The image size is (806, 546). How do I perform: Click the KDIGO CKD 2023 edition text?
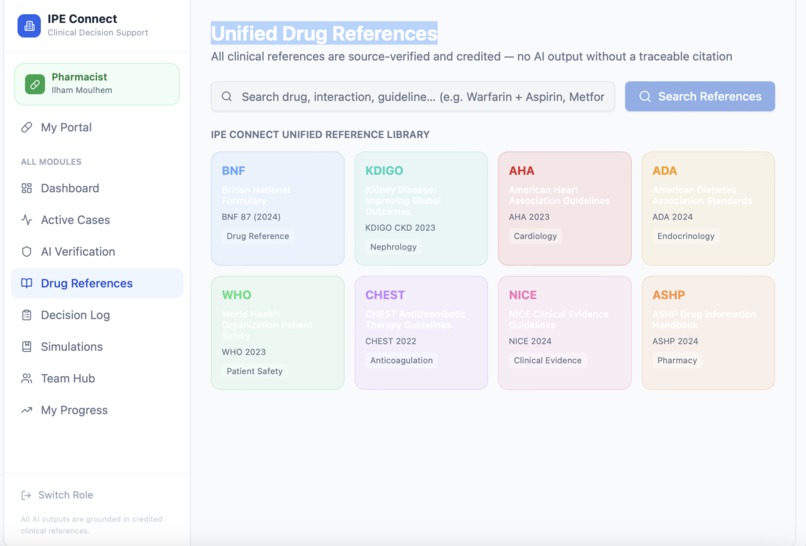[x=400, y=228]
